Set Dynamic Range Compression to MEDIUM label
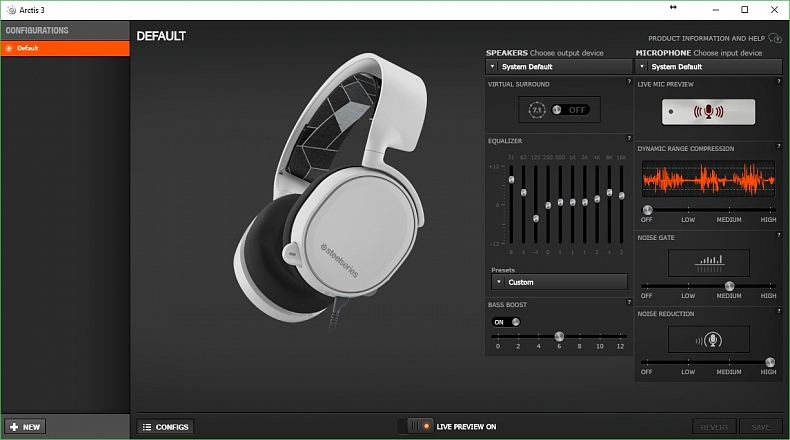The height and width of the screenshot is (440, 790). (x=729, y=220)
